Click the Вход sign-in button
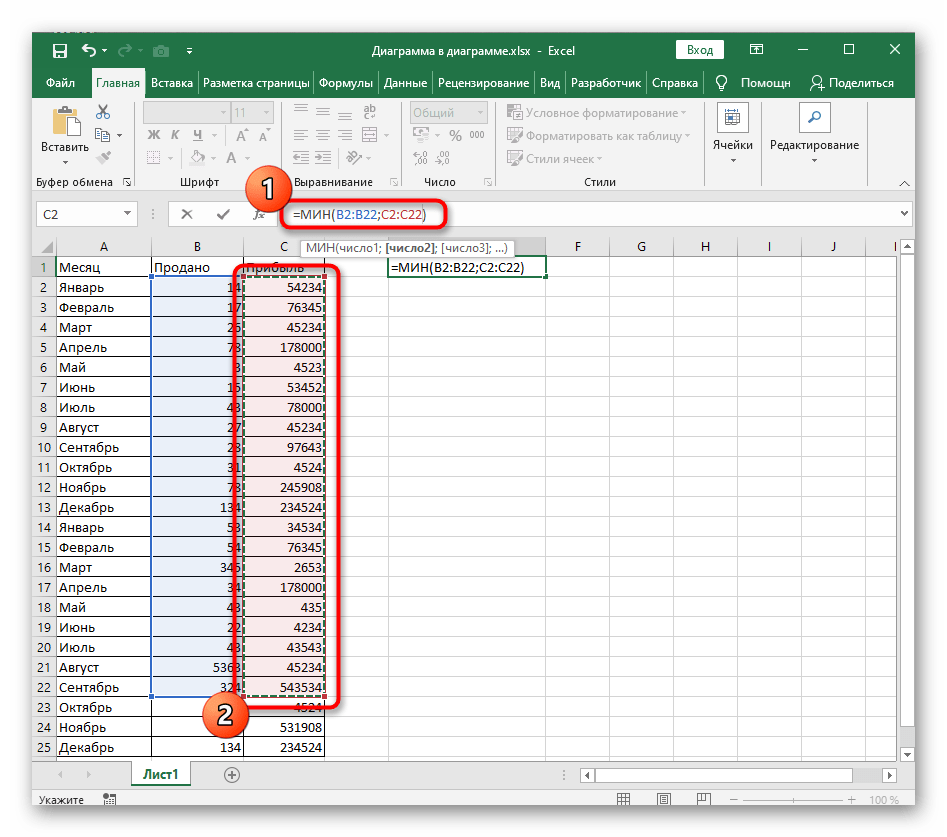The width and height of the screenshot is (947, 837). (x=700, y=50)
